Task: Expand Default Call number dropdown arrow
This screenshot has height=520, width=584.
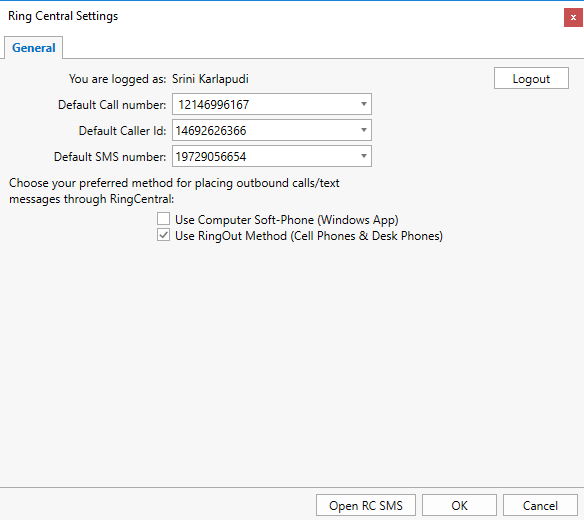Action: (x=364, y=104)
